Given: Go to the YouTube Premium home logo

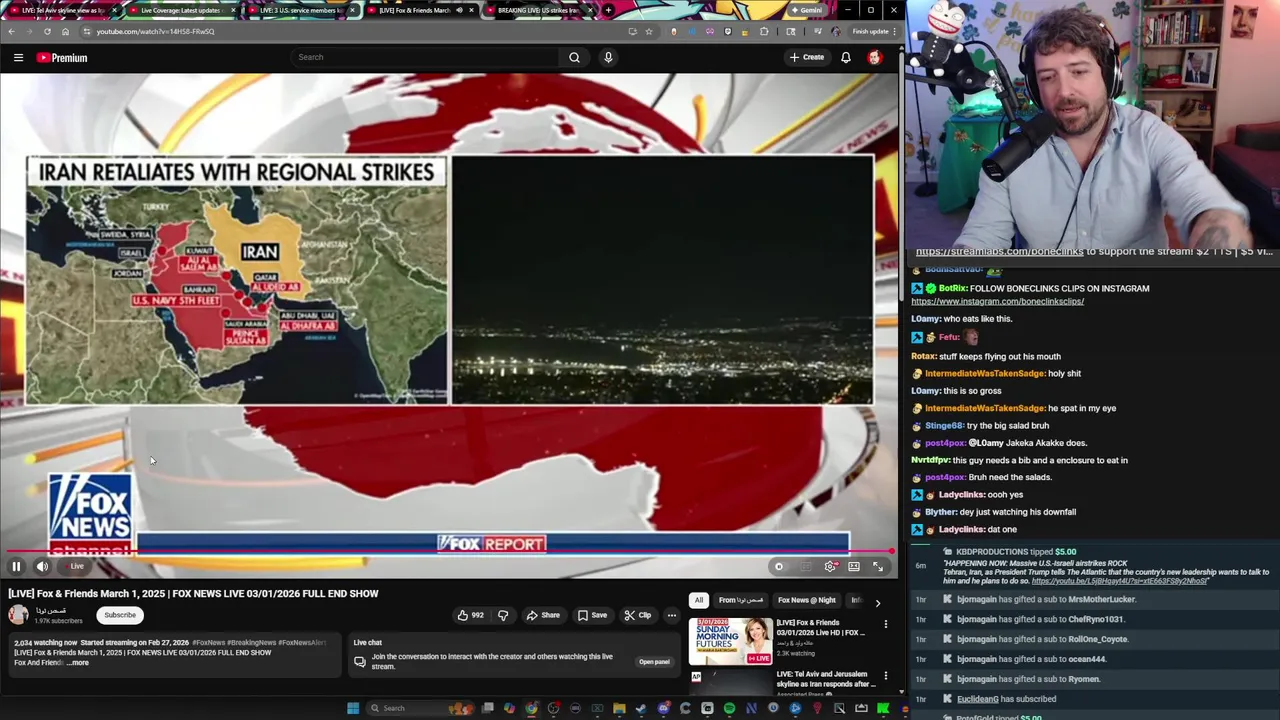Looking at the screenshot, I should pos(62,58).
